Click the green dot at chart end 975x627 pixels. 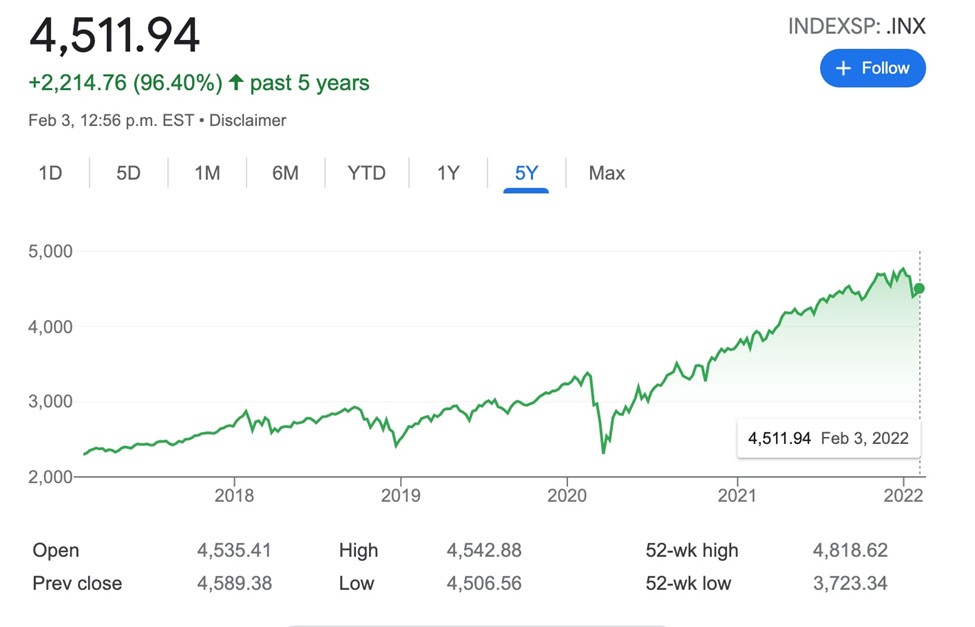coord(919,288)
